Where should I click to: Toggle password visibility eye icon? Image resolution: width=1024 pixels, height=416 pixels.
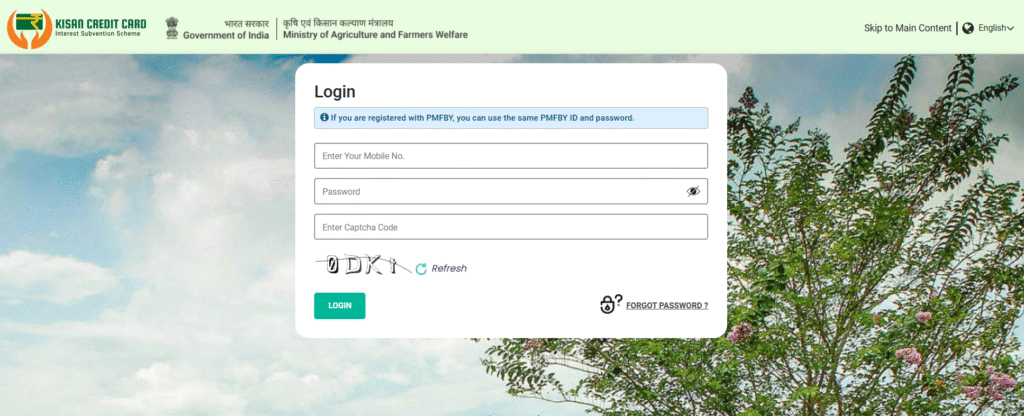tap(693, 191)
